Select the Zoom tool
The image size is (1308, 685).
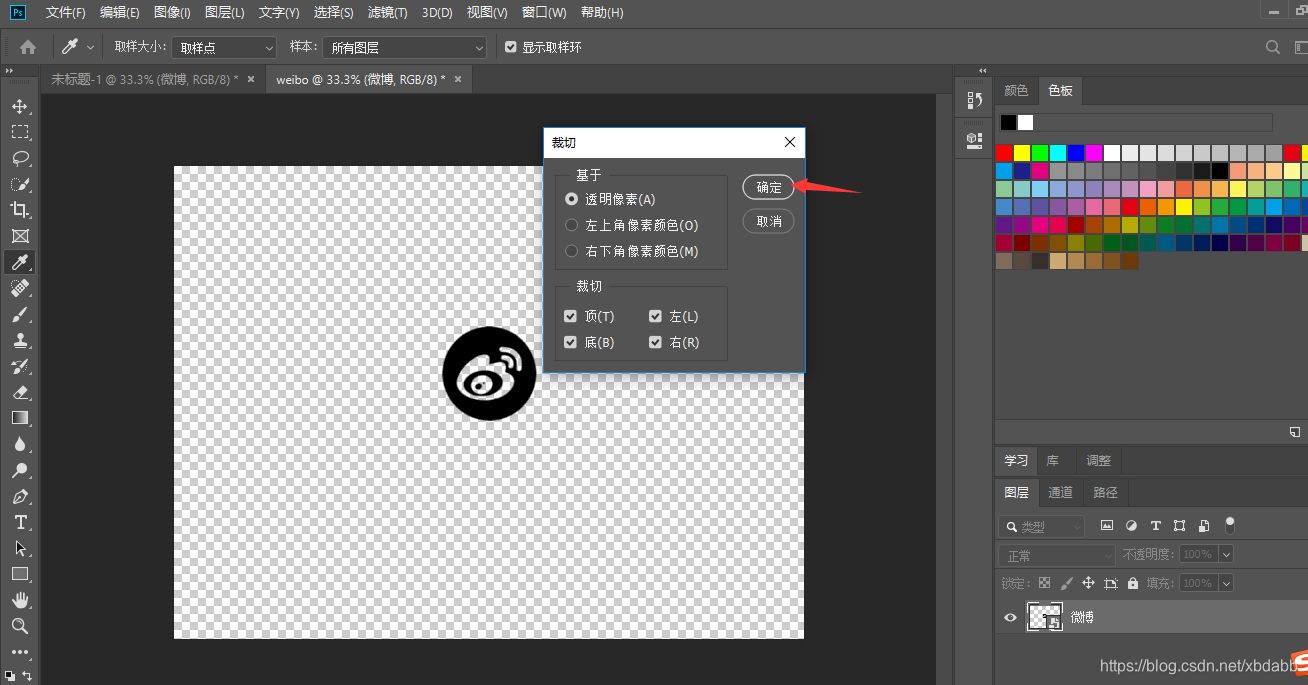[20, 626]
